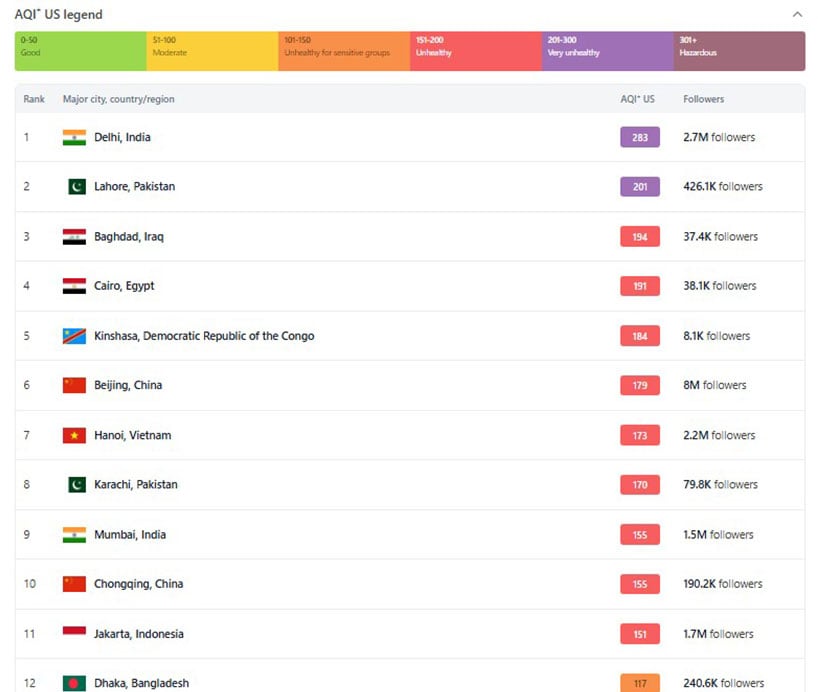Click the 2.7M followers text
This screenshot has height=692, width=818.
(719, 137)
